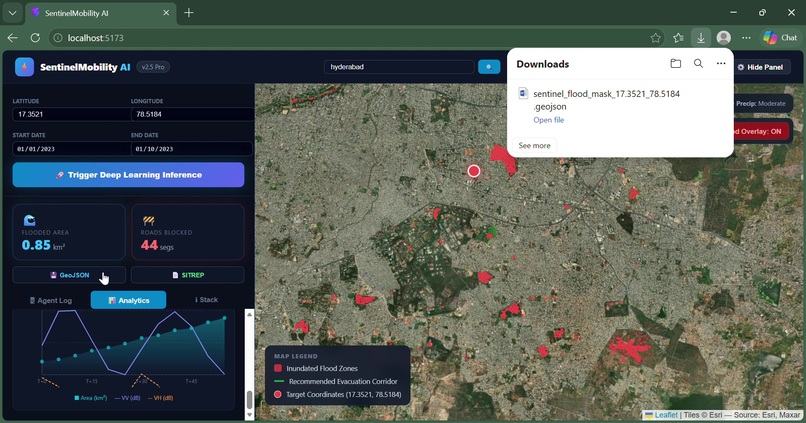The height and width of the screenshot is (423, 806).
Task: Click the VH (dB) chart legend entry
Action: (160, 398)
